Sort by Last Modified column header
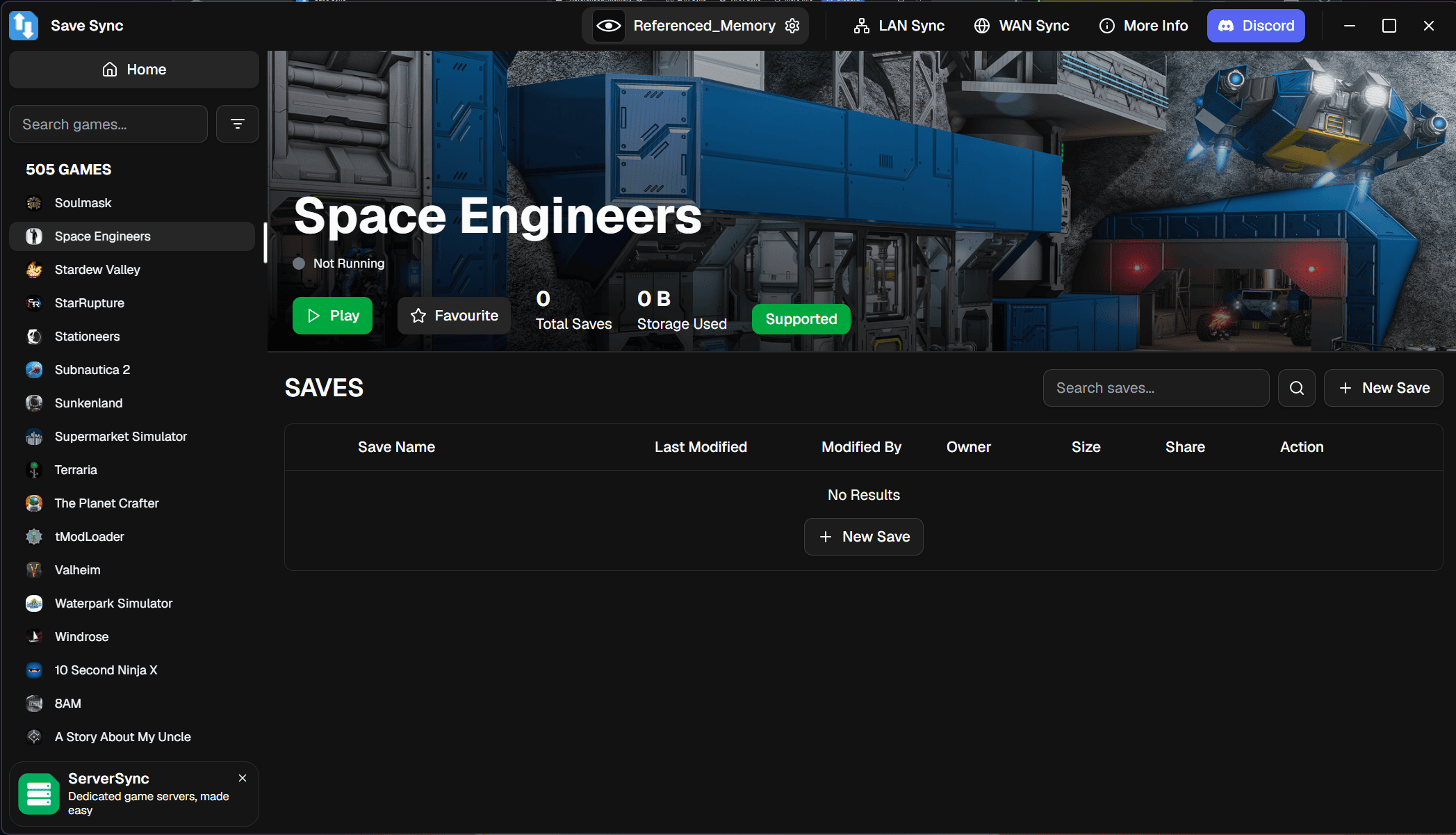Image resolution: width=1456 pixels, height=835 pixels. click(x=701, y=447)
